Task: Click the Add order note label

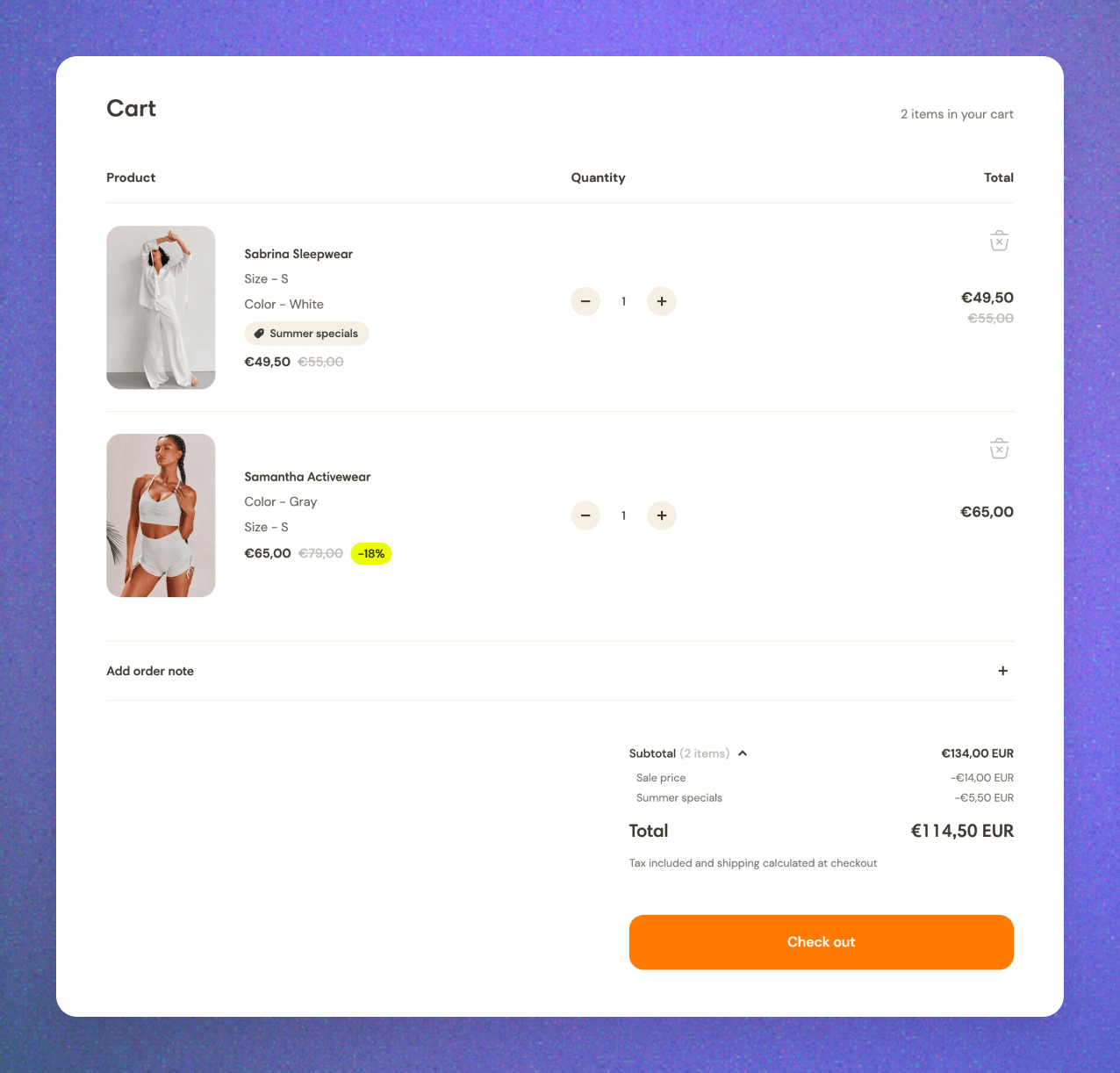Action: pyautogui.click(x=150, y=671)
